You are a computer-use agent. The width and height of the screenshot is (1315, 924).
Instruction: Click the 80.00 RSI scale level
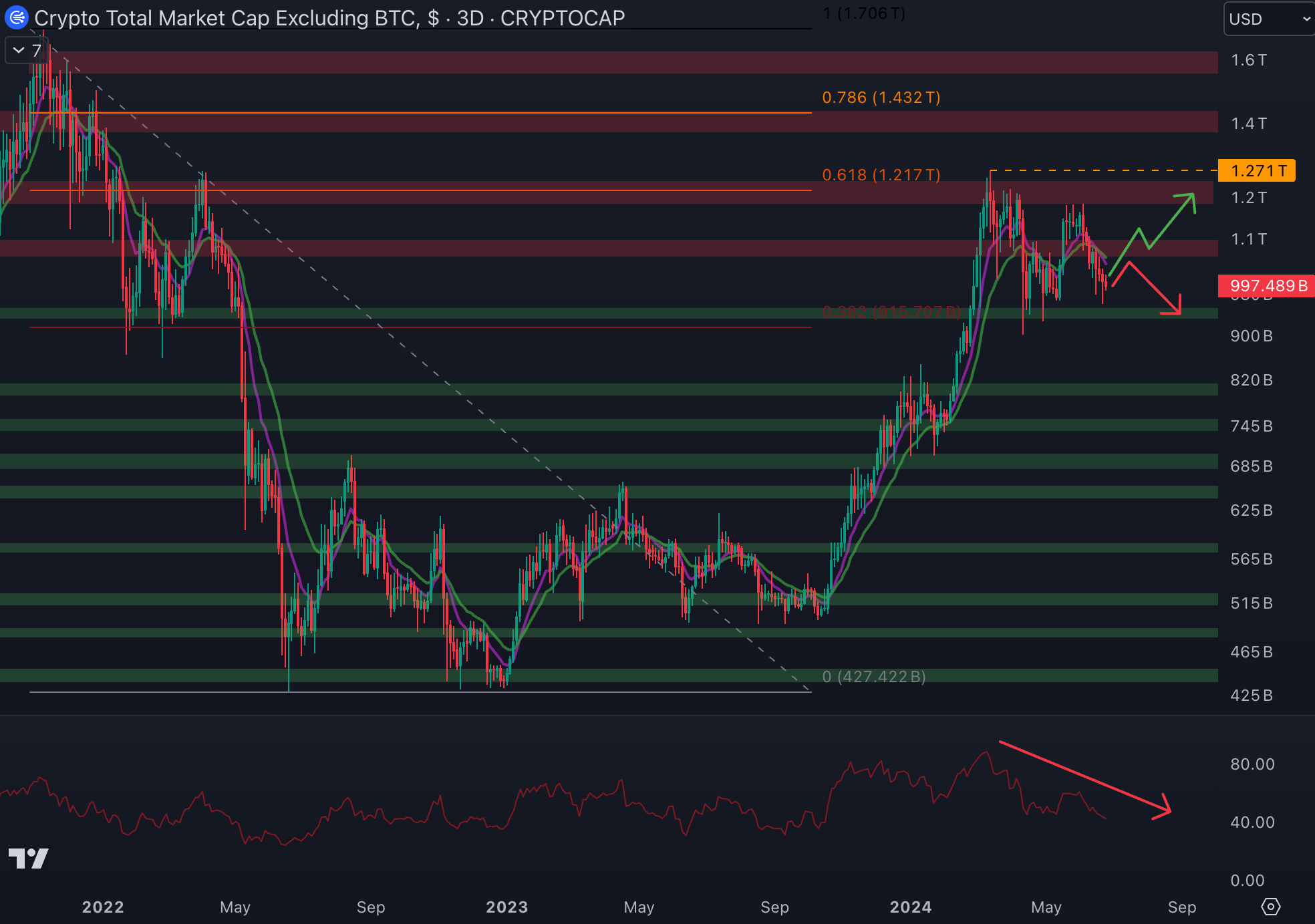click(x=1252, y=764)
